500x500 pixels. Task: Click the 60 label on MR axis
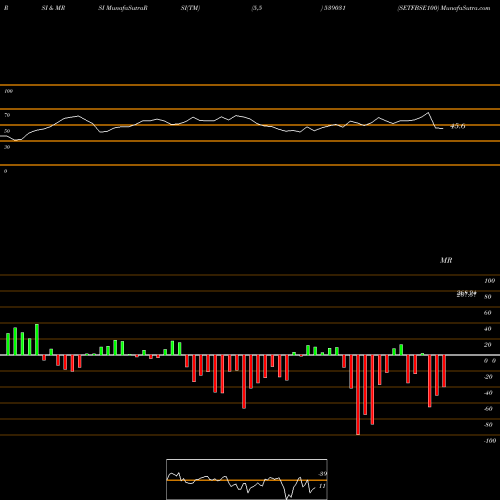coord(487,313)
